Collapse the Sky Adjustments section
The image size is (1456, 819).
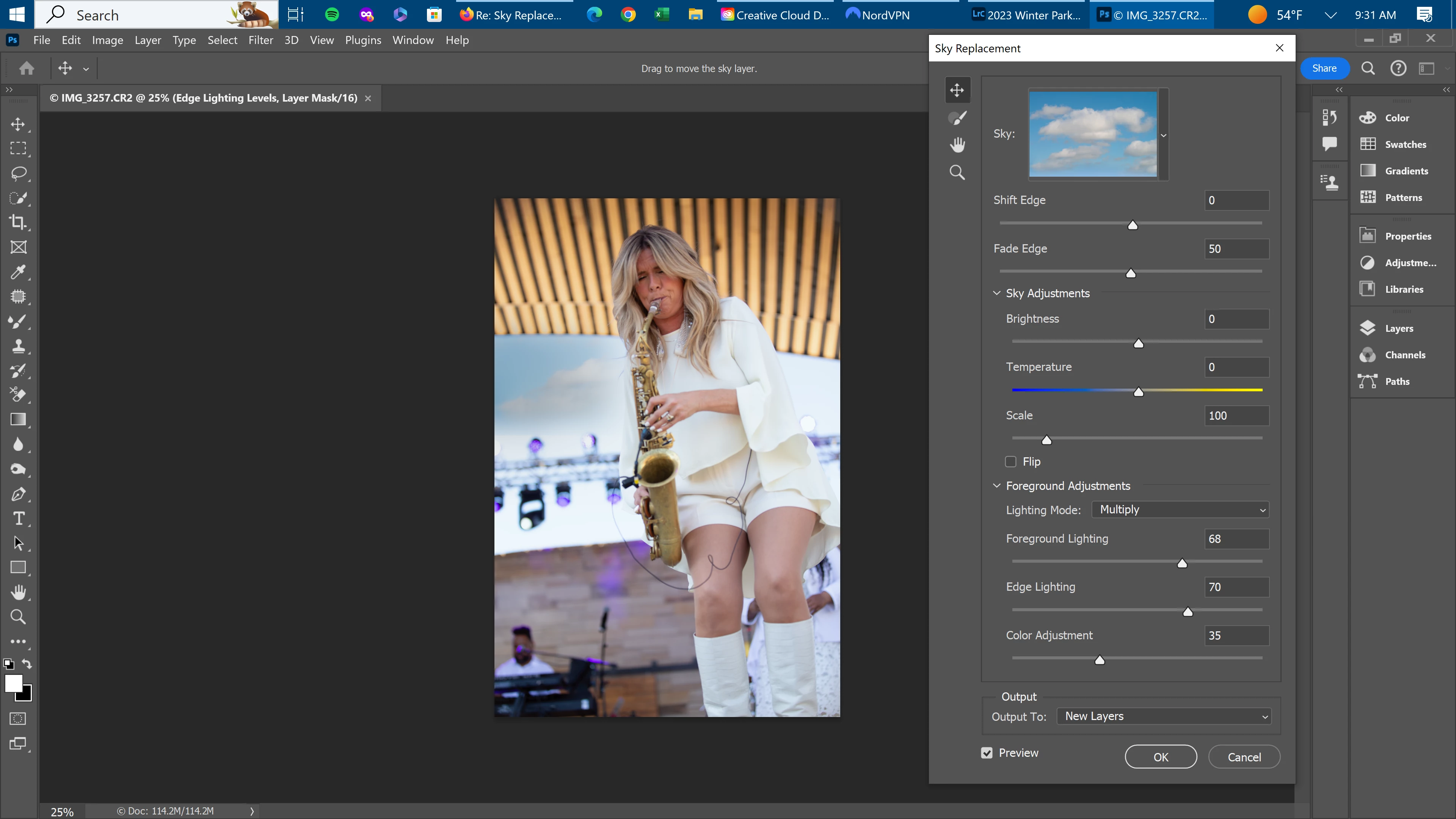[996, 293]
